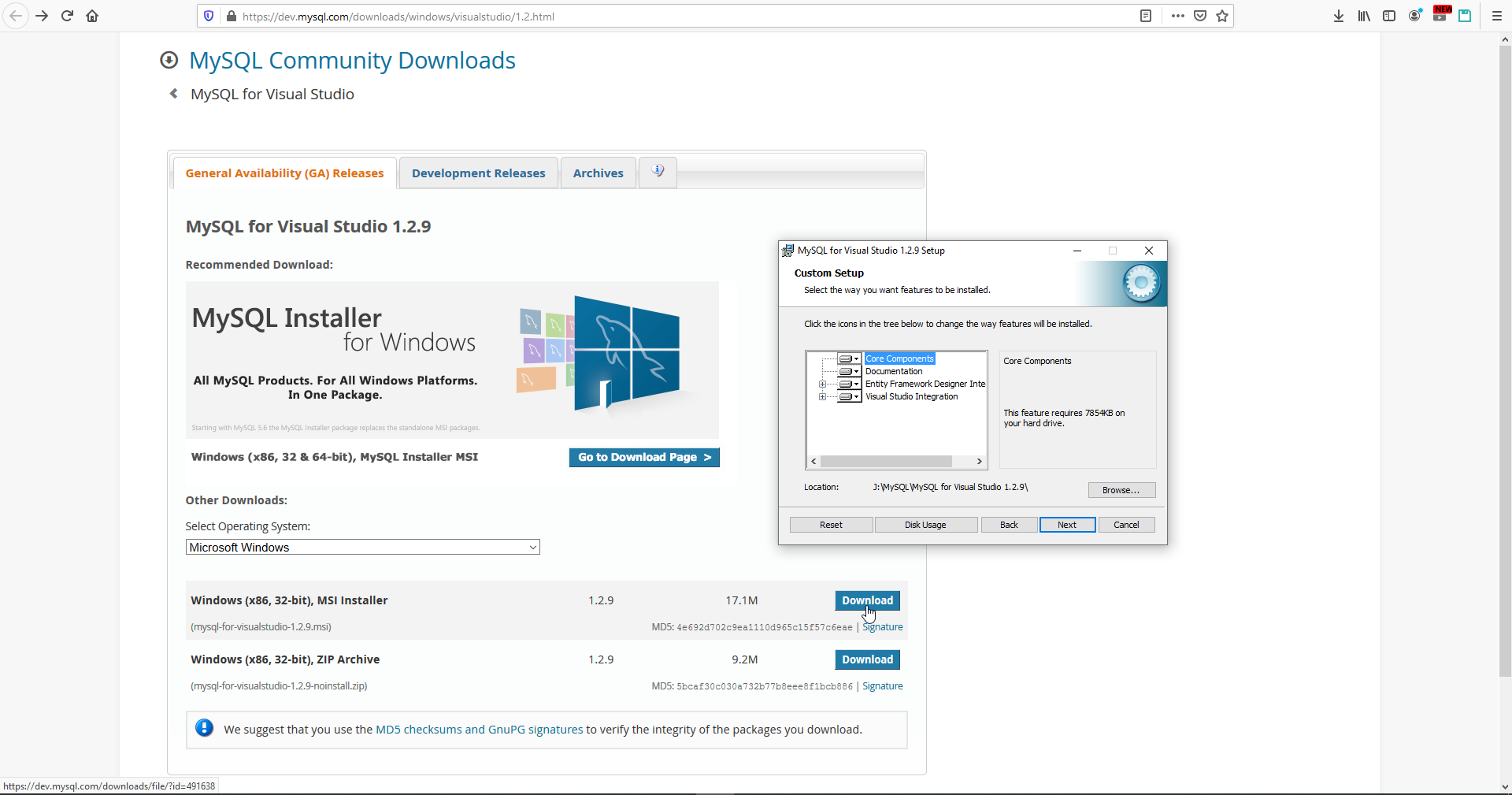Download the 32-bit MSI Installer
Screen dimensions: 1512x795
point(867,600)
